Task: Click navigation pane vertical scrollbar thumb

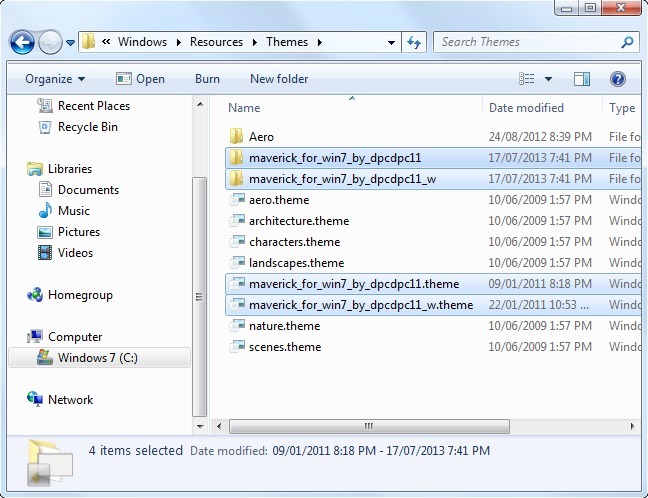Action: (200, 297)
